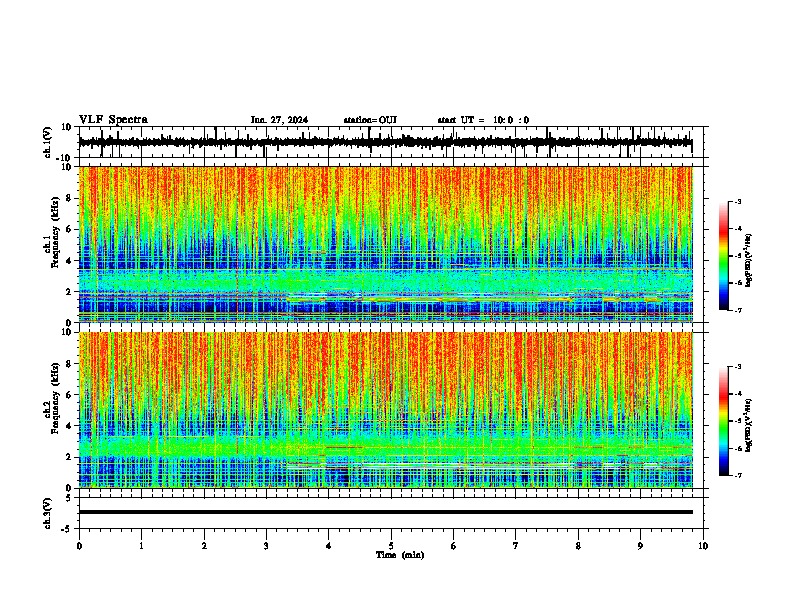Click the ch.3(V) axis label
792x612 pixels.
click(48, 513)
